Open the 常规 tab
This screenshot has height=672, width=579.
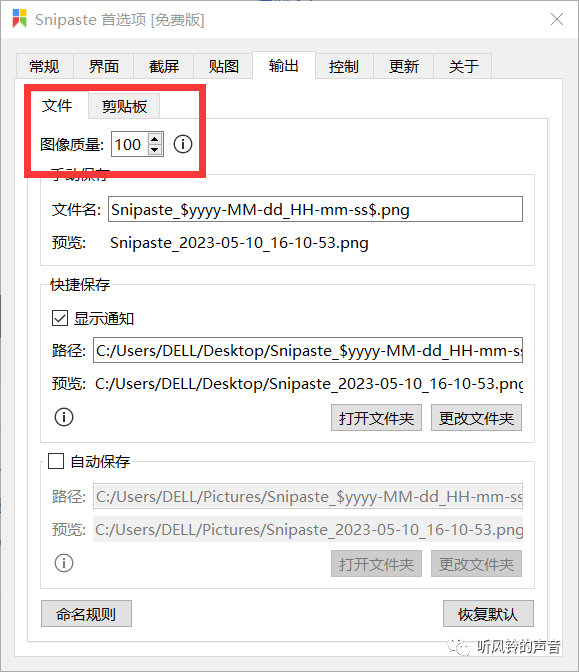point(45,66)
